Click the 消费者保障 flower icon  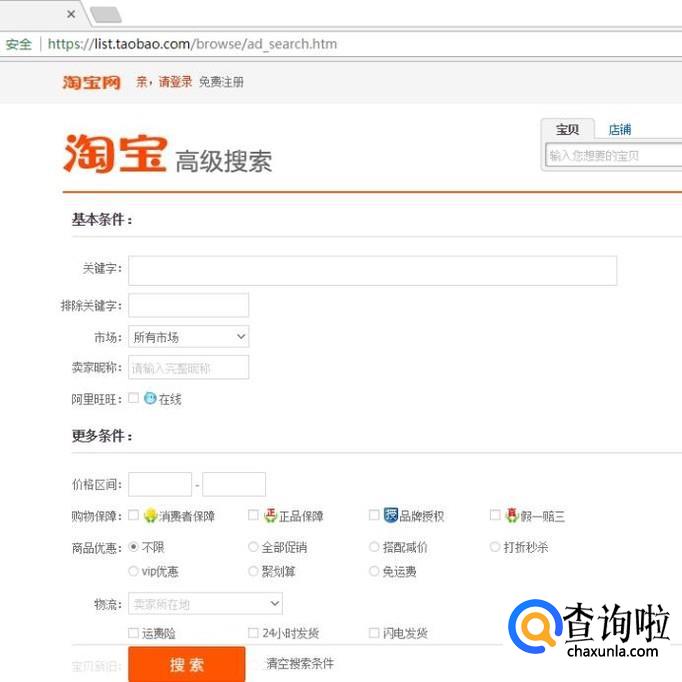coord(150,515)
